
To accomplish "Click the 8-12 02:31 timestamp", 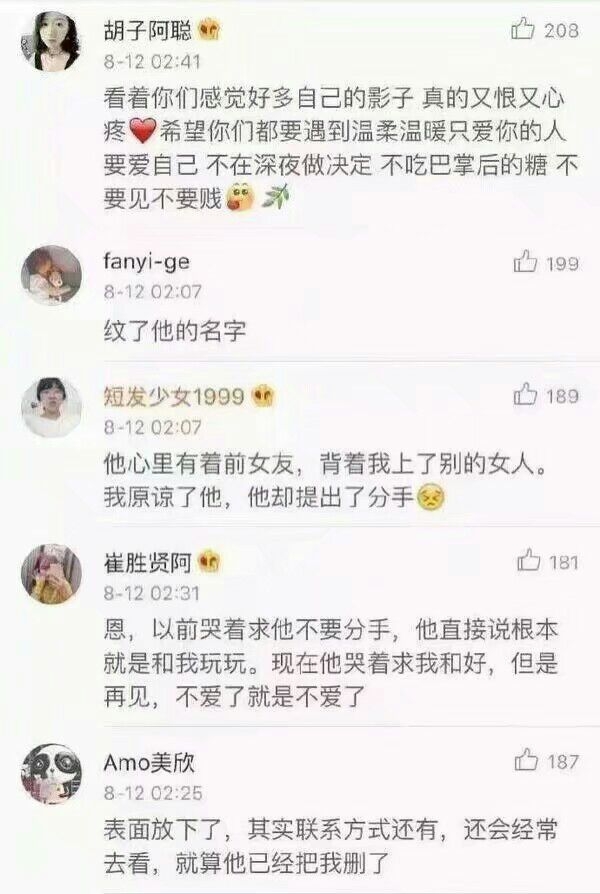I will click(x=152, y=593).
